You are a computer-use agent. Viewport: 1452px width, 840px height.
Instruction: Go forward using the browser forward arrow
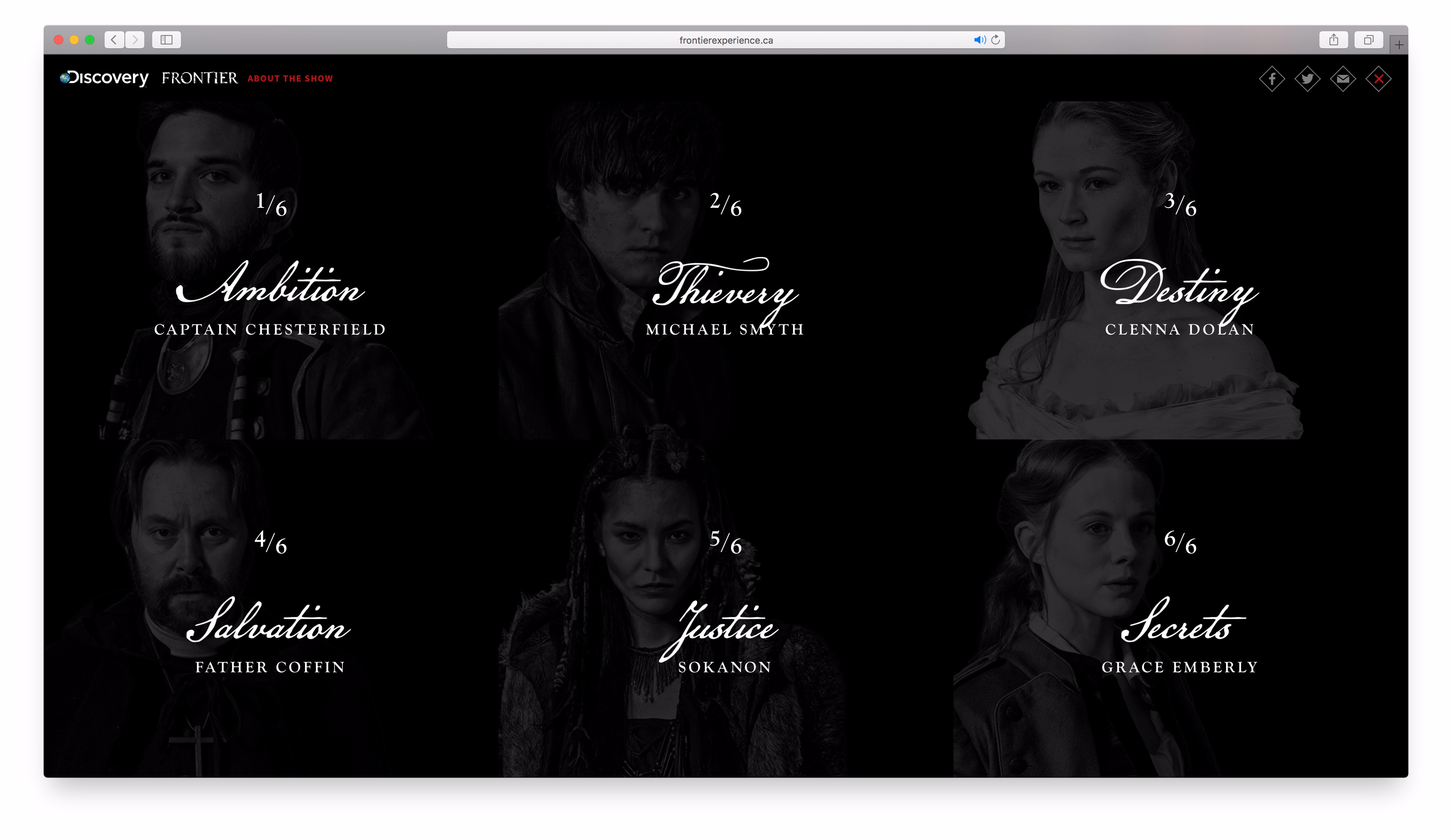(135, 40)
